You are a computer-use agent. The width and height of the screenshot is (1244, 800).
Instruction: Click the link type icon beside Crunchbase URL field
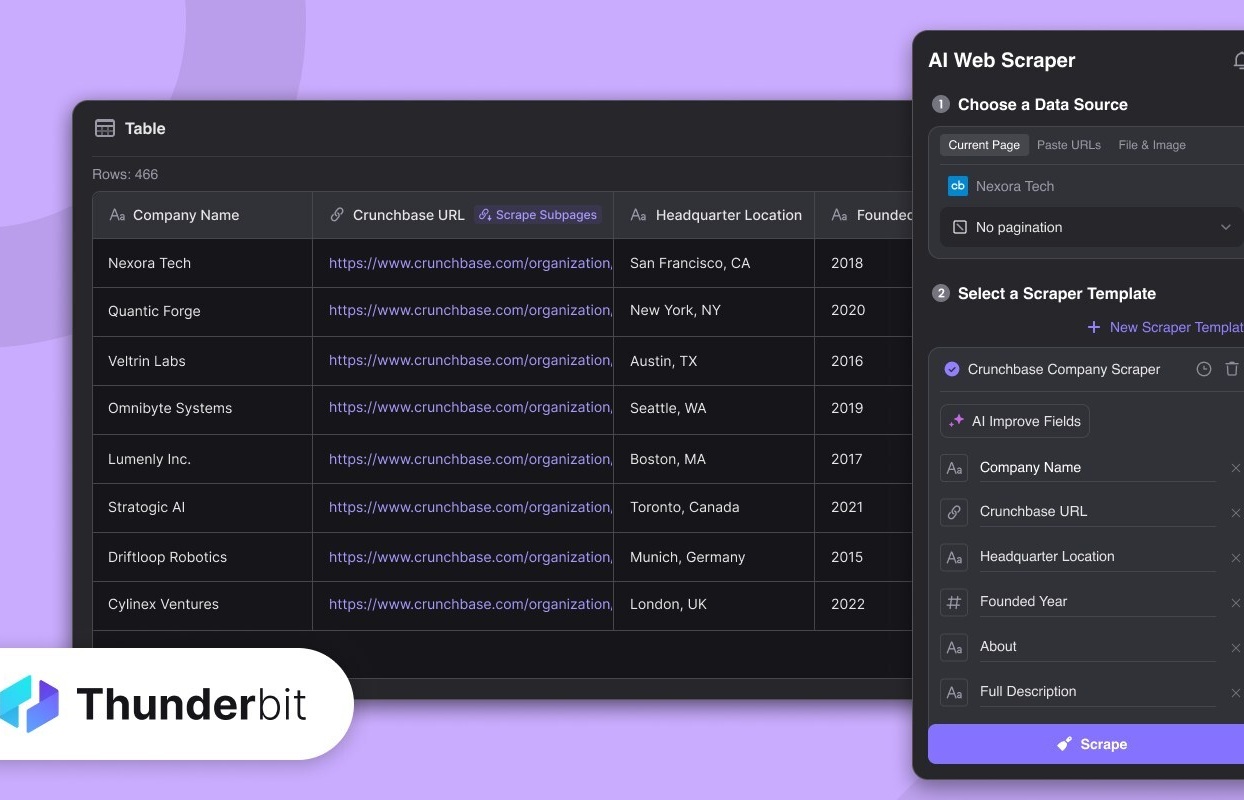[x=954, y=512]
